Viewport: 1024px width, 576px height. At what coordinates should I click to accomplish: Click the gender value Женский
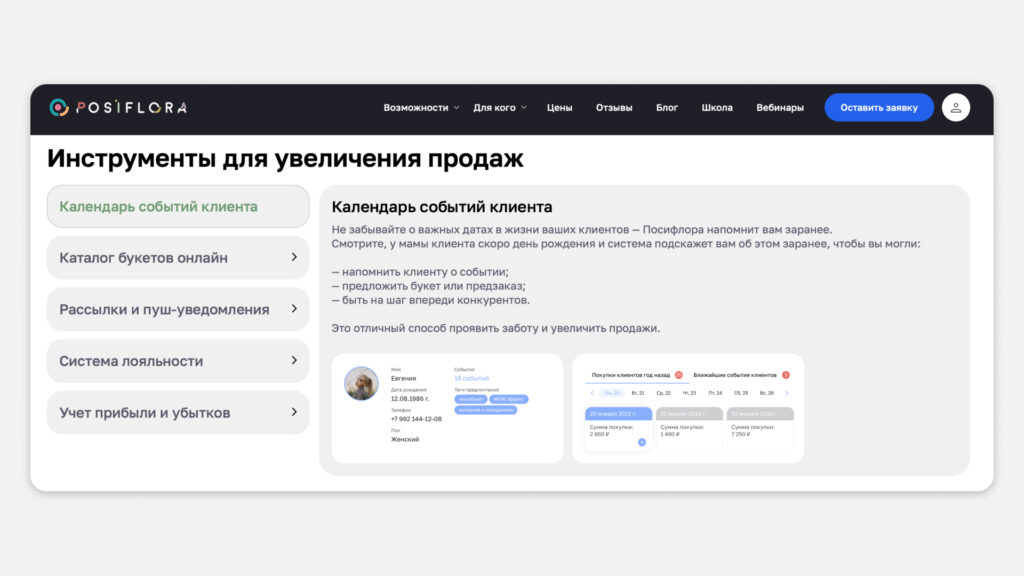pyautogui.click(x=405, y=440)
